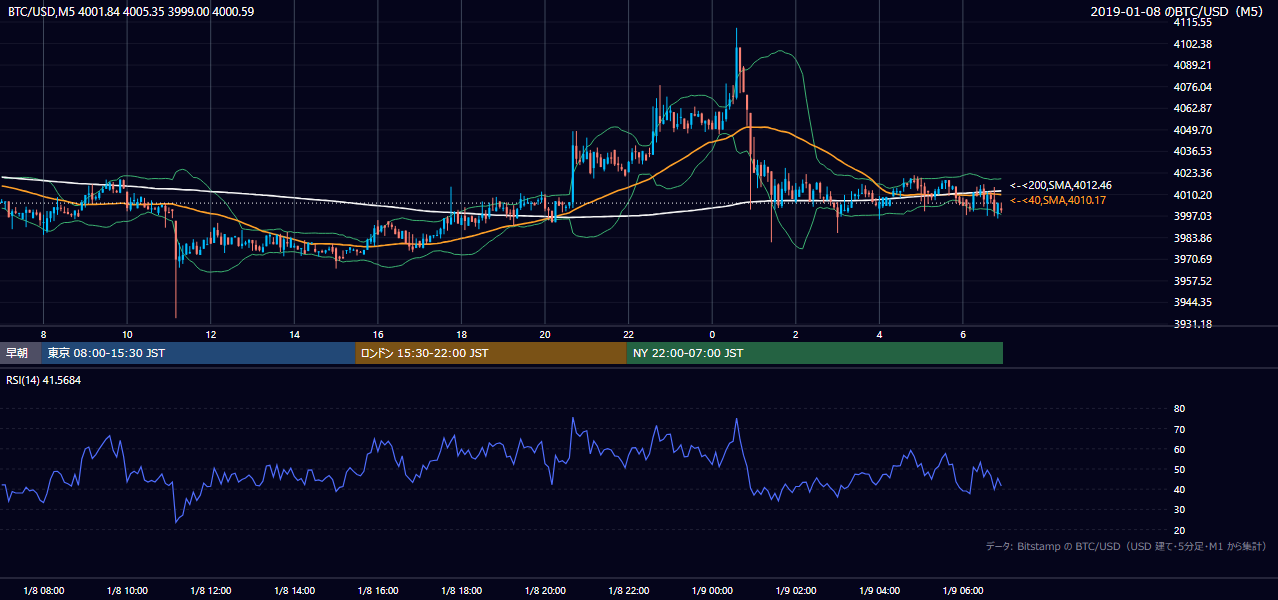Click the 4076.04 price axis value
This screenshot has width=1278, height=600.
pyautogui.click(x=1193, y=87)
